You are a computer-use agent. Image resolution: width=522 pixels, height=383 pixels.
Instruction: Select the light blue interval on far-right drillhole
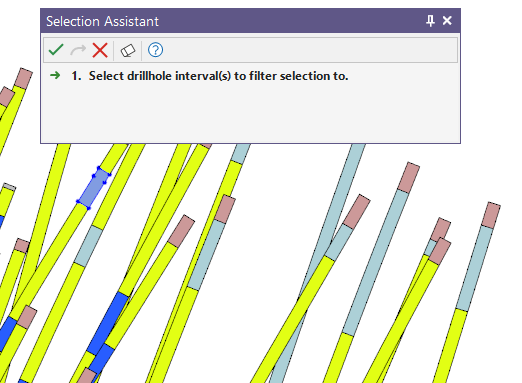point(474,268)
